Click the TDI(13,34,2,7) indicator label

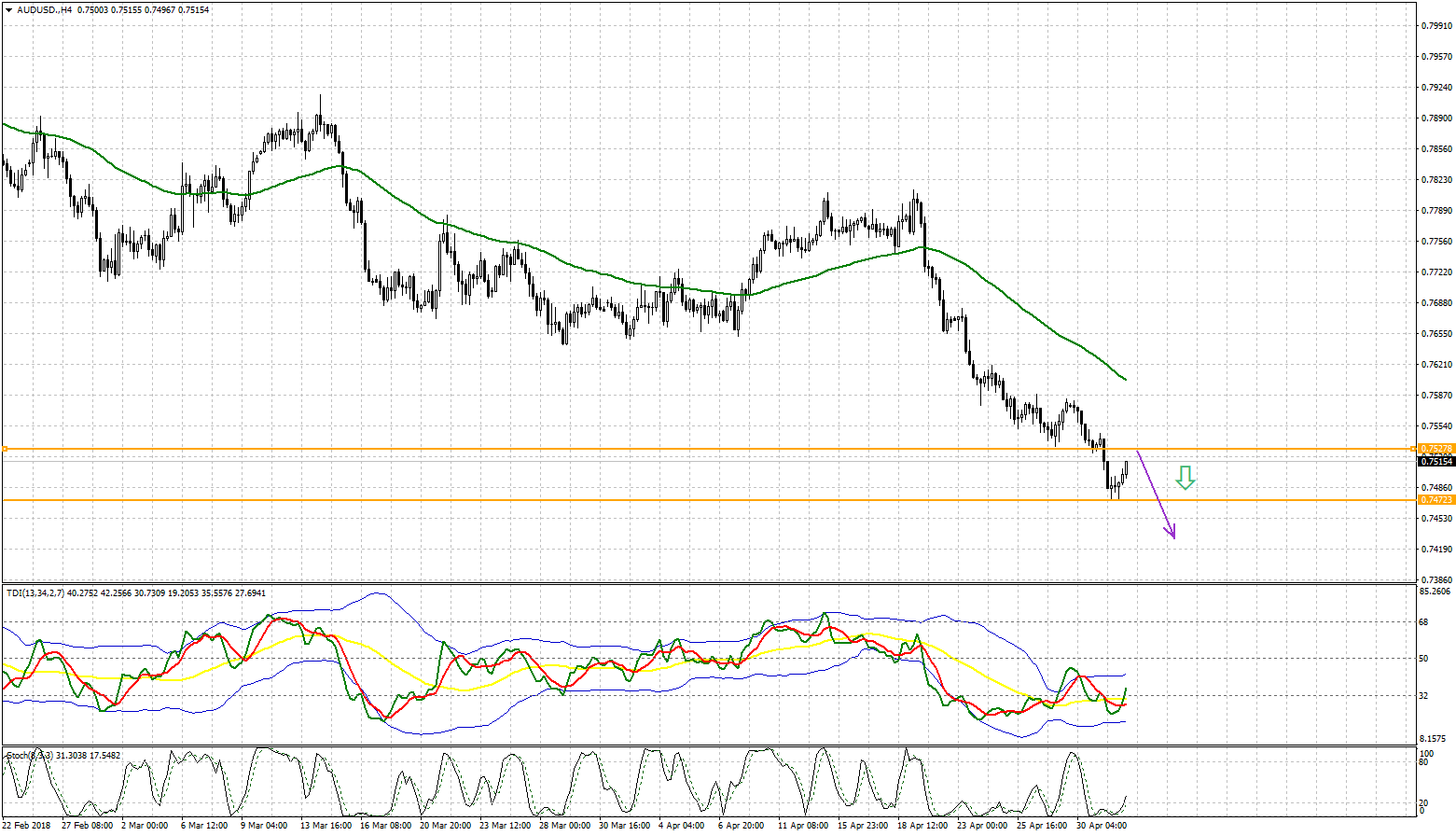(35, 592)
